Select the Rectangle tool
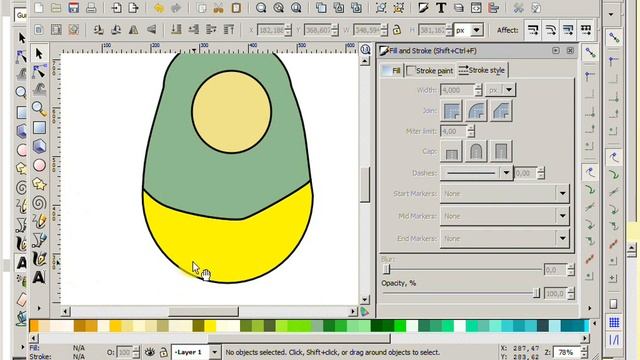Viewport: 640px width, 360px height. coord(39,128)
